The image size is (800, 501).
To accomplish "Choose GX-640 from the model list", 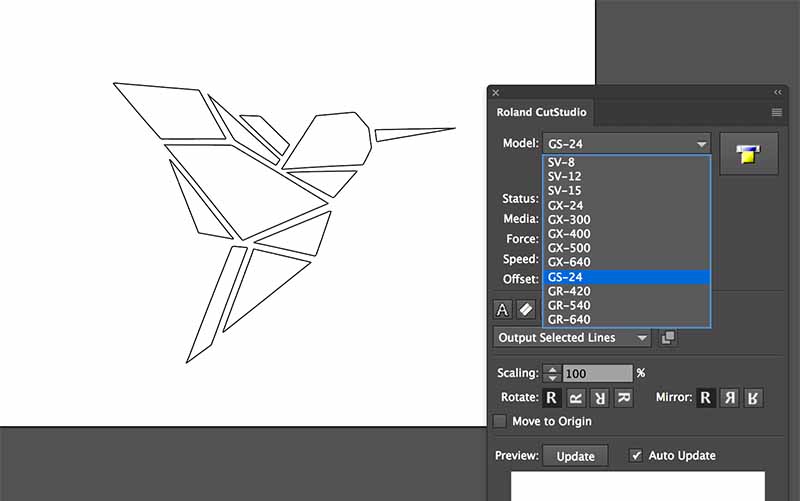I will pyautogui.click(x=627, y=262).
